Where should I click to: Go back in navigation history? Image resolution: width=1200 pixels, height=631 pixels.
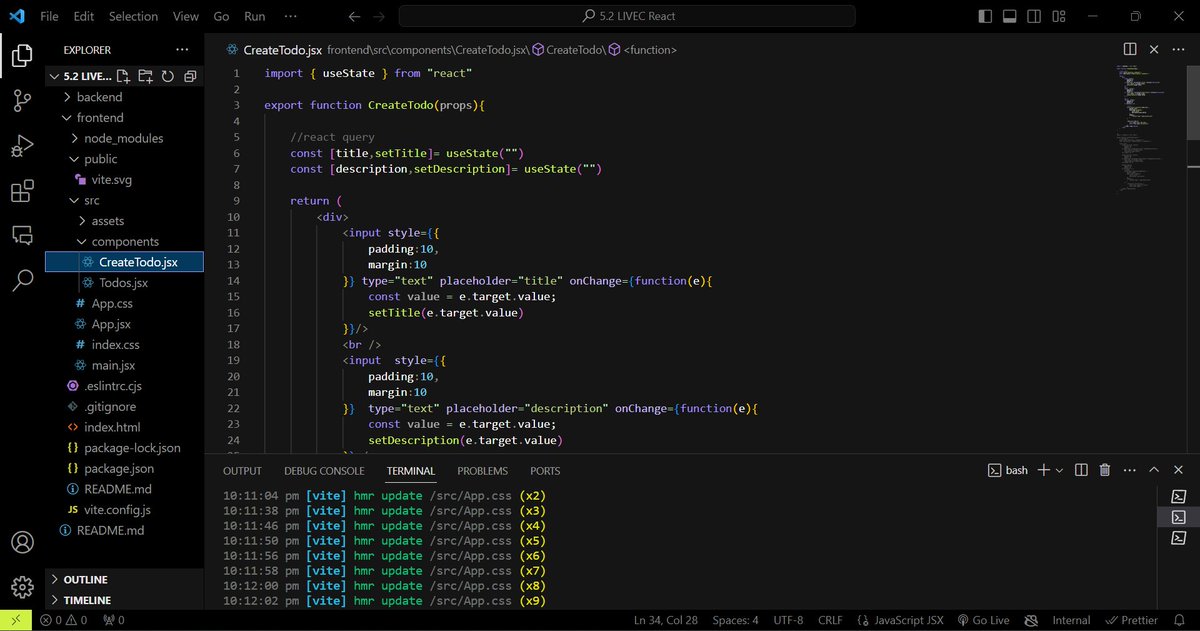[x=354, y=16]
